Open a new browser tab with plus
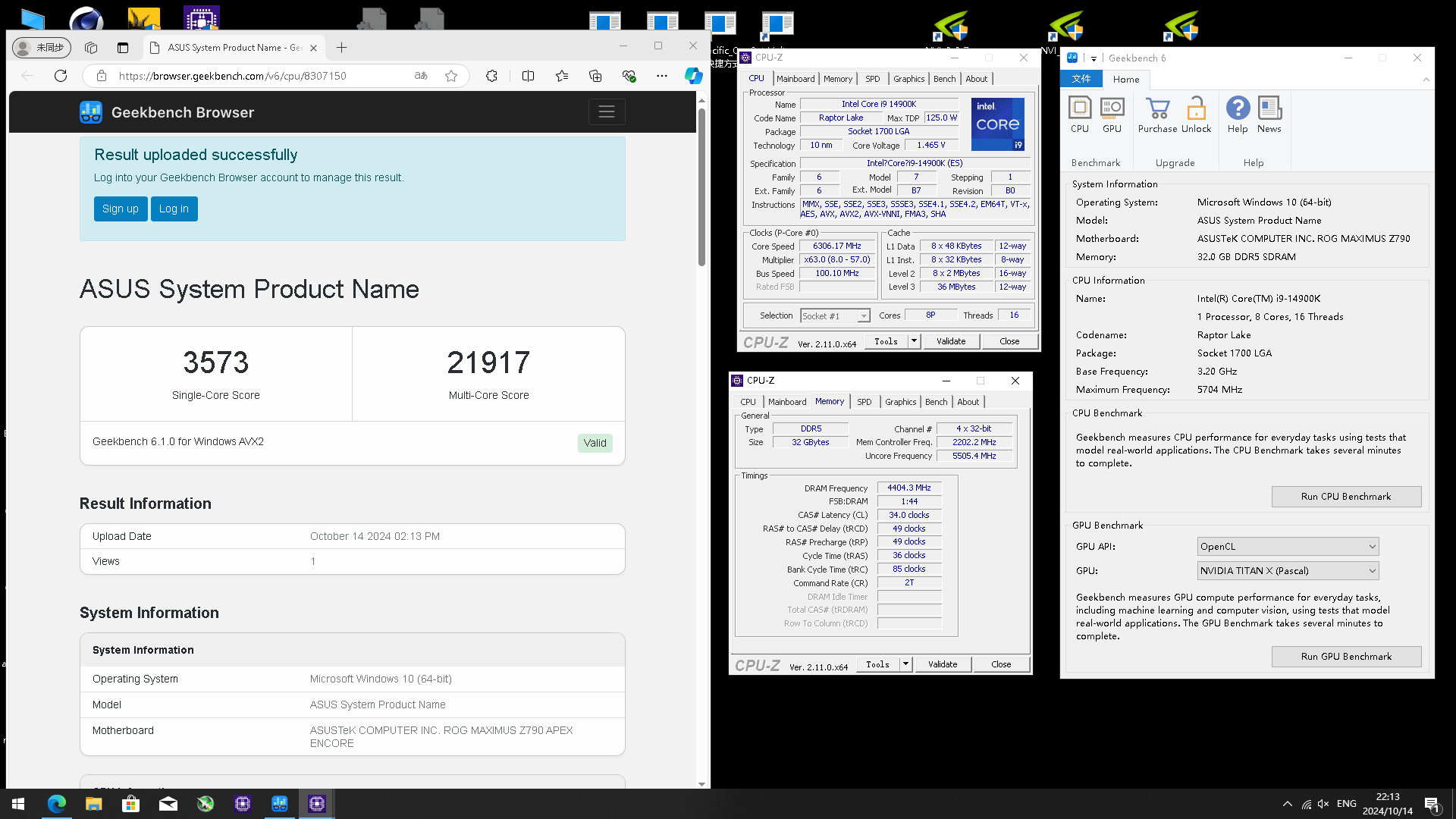 pyautogui.click(x=342, y=48)
